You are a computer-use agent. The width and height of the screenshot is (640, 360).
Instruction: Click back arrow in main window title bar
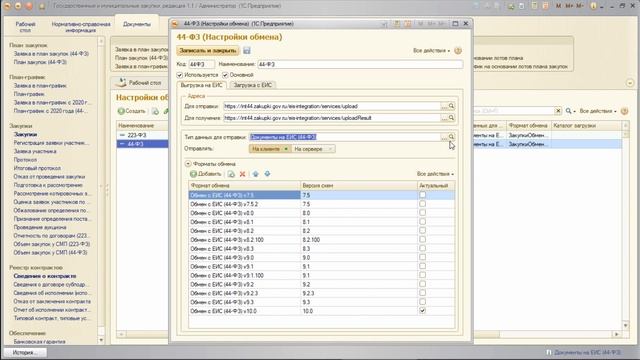[7, 6]
